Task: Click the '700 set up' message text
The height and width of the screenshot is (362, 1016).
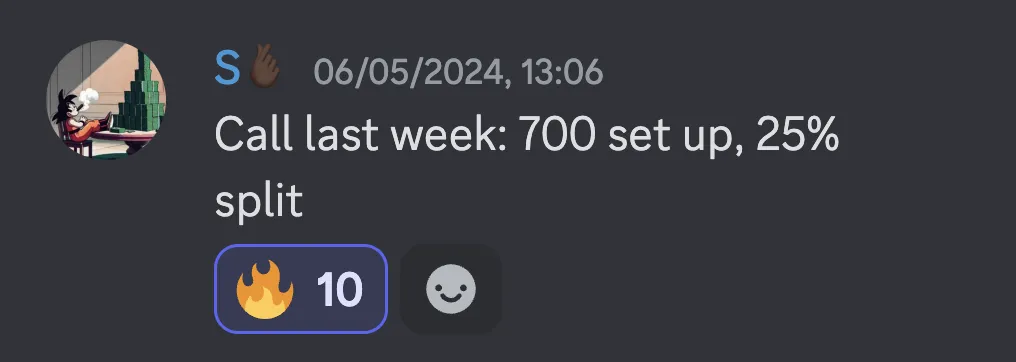Action: pos(632,137)
